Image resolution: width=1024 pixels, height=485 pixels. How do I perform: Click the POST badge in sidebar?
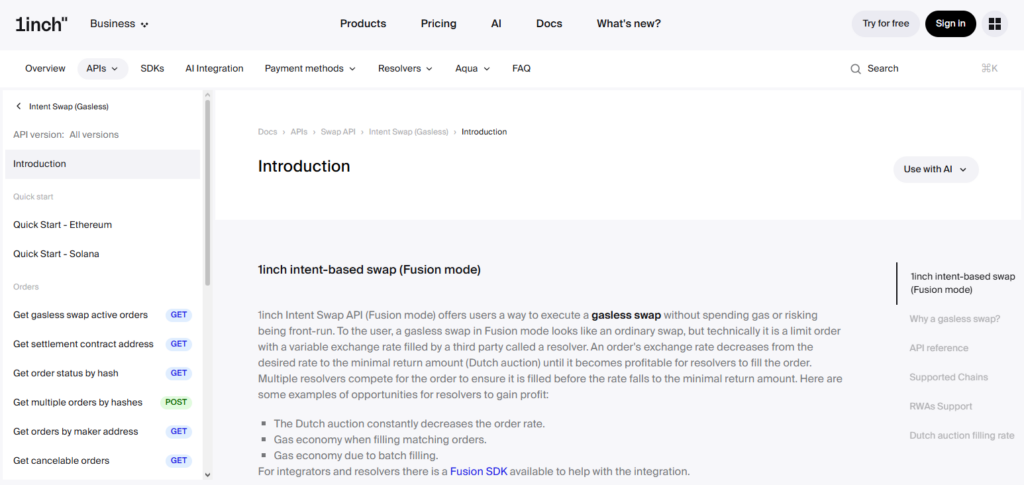click(176, 402)
